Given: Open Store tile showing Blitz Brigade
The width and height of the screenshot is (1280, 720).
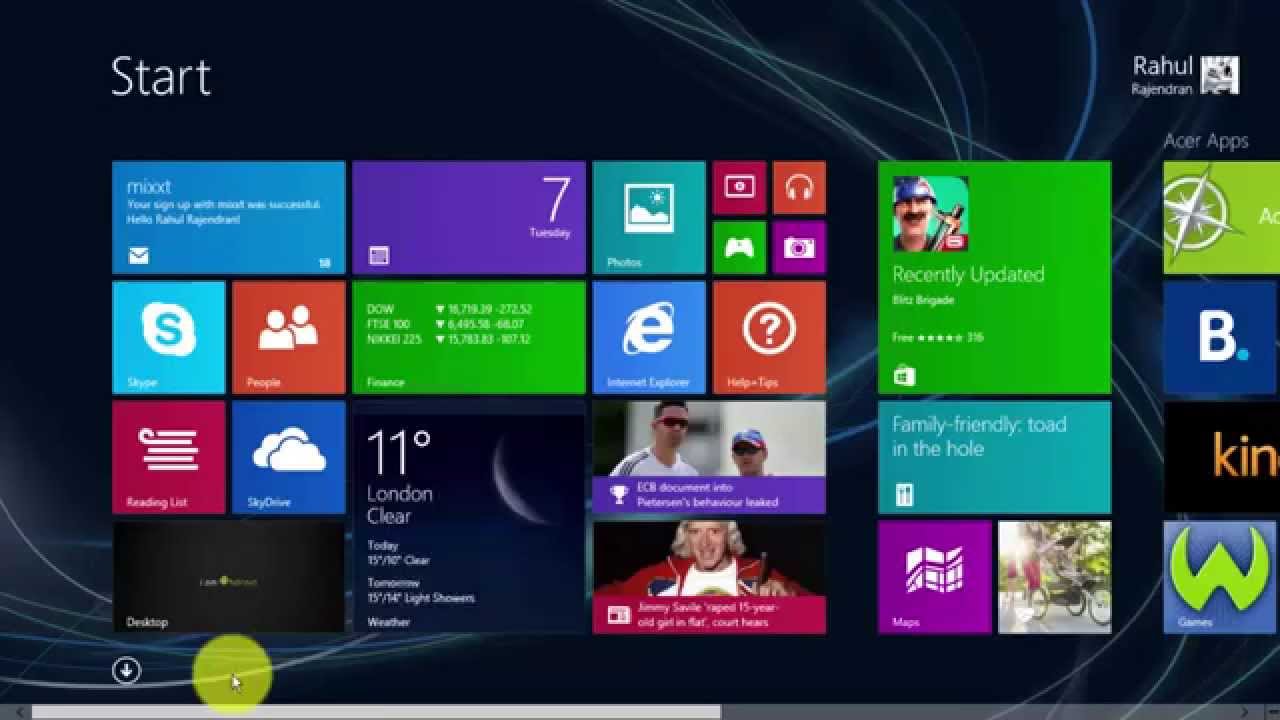Looking at the screenshot, I should pos(994,278).
